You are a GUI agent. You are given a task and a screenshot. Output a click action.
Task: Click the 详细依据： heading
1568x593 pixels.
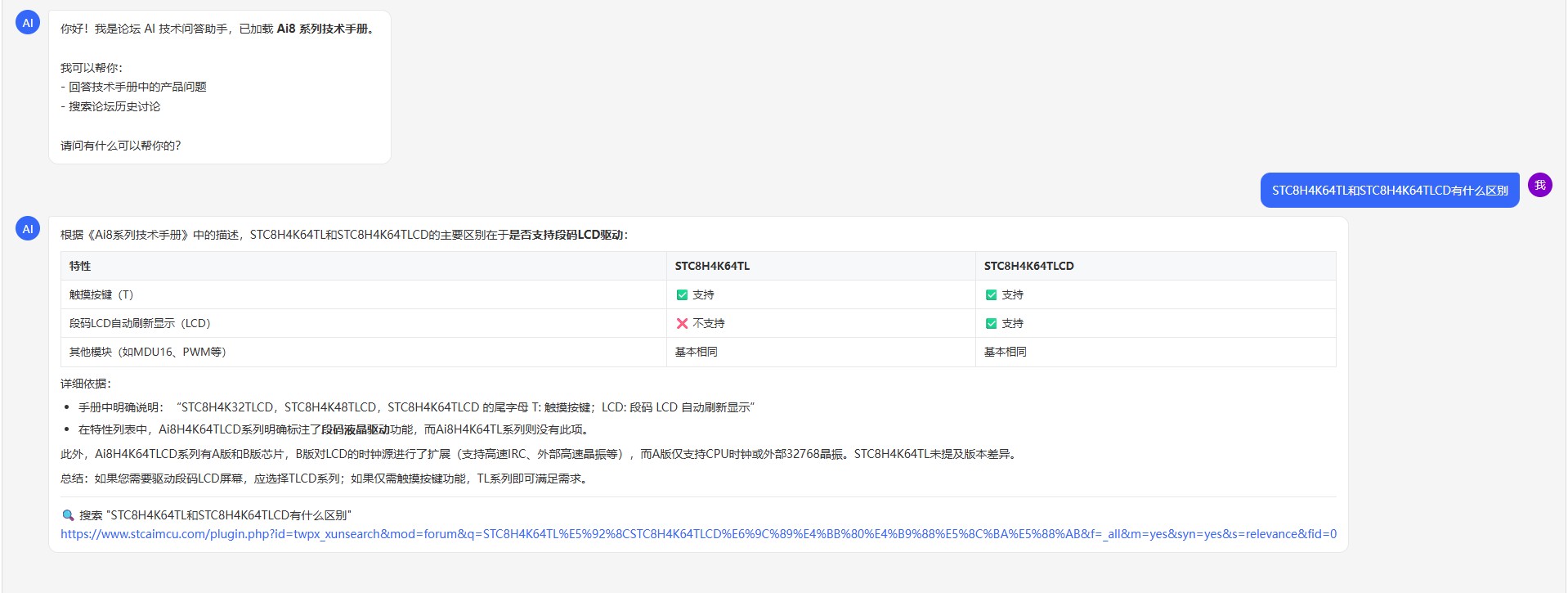(86, 384)
